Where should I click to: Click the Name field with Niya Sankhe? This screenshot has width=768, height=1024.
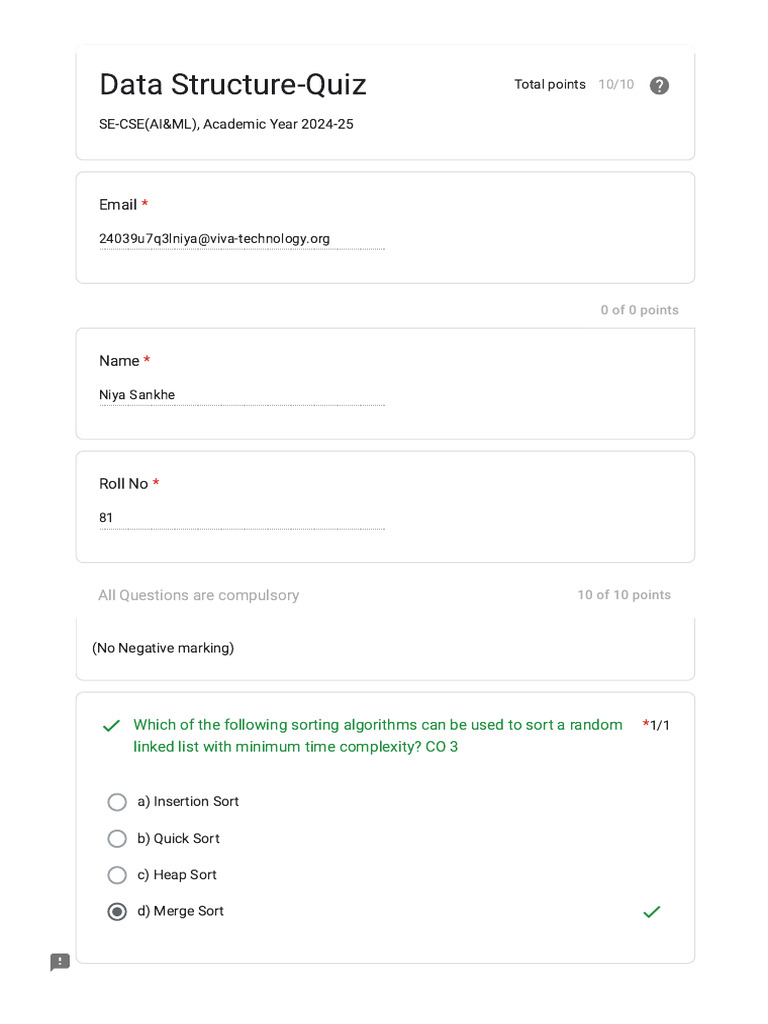point(241,395)
